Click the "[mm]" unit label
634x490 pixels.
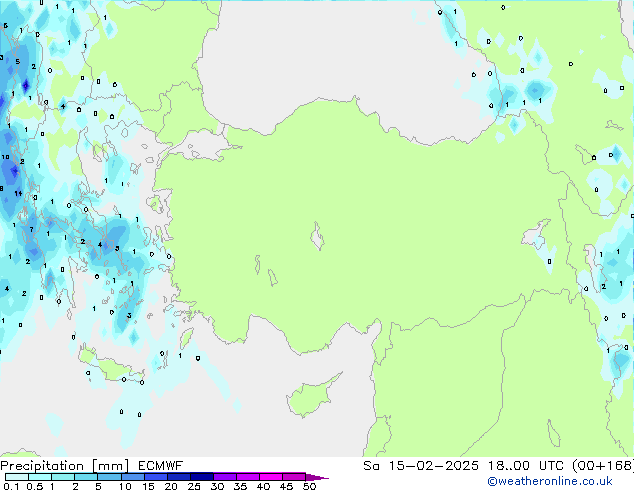point(110,466)
